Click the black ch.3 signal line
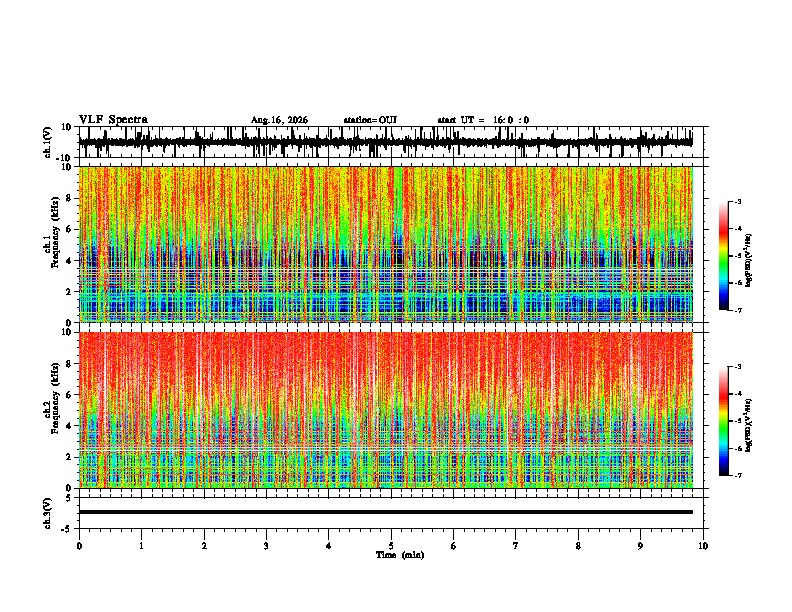This screenshot has width=792, height=612. coord(385,512)
